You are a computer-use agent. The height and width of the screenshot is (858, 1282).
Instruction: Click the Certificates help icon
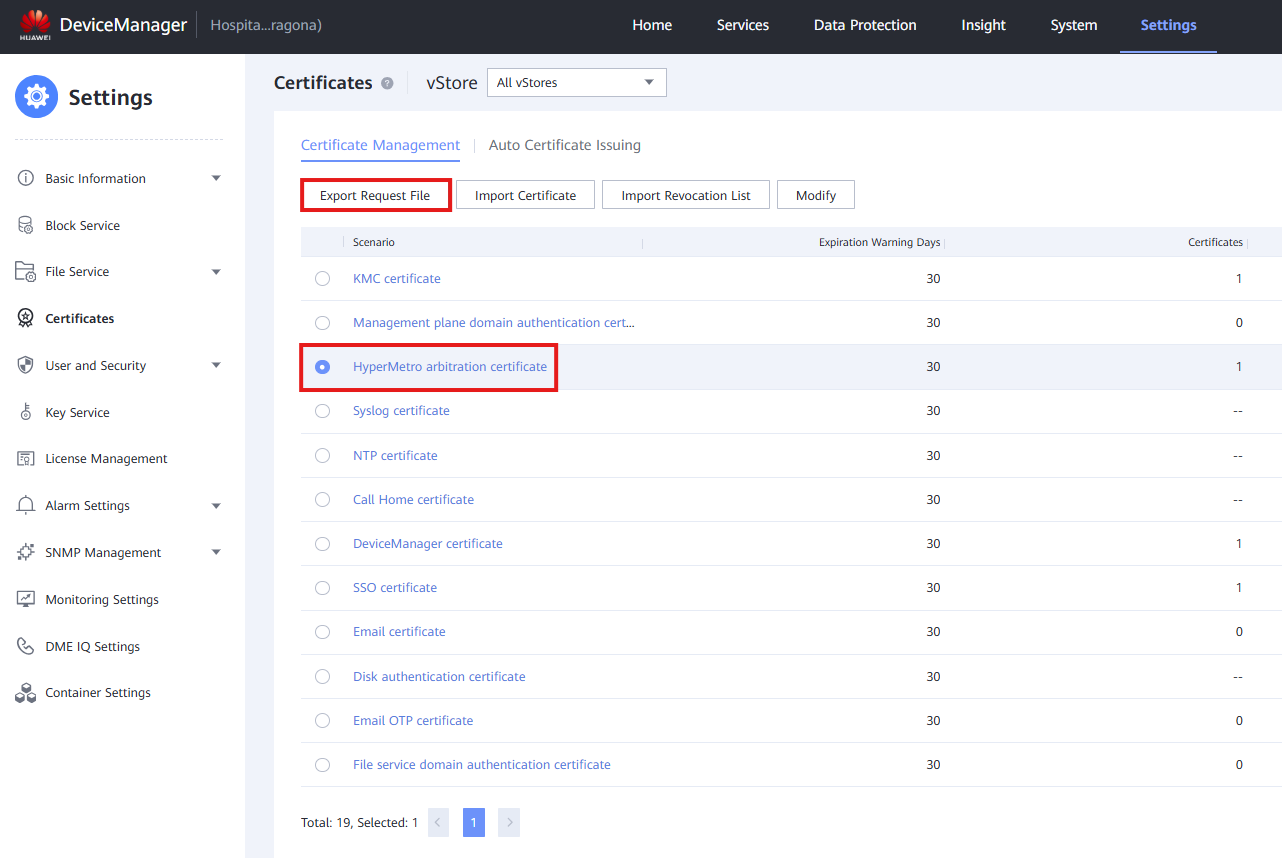[388, 83]
